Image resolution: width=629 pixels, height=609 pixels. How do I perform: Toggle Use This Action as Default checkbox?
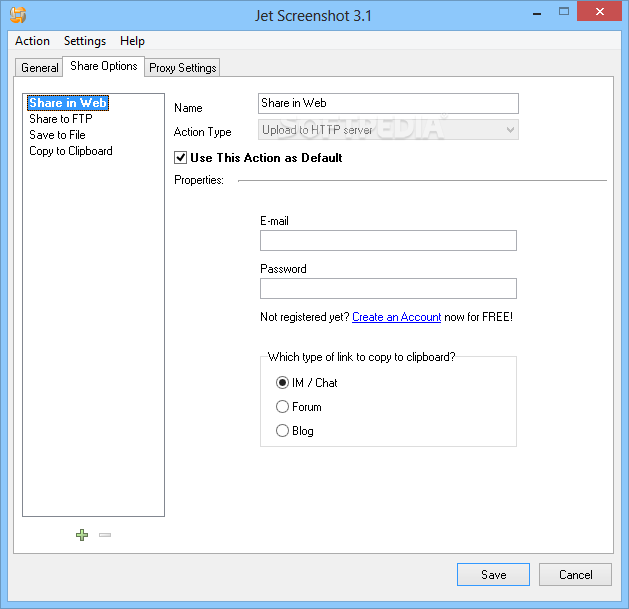pos(181,158)
